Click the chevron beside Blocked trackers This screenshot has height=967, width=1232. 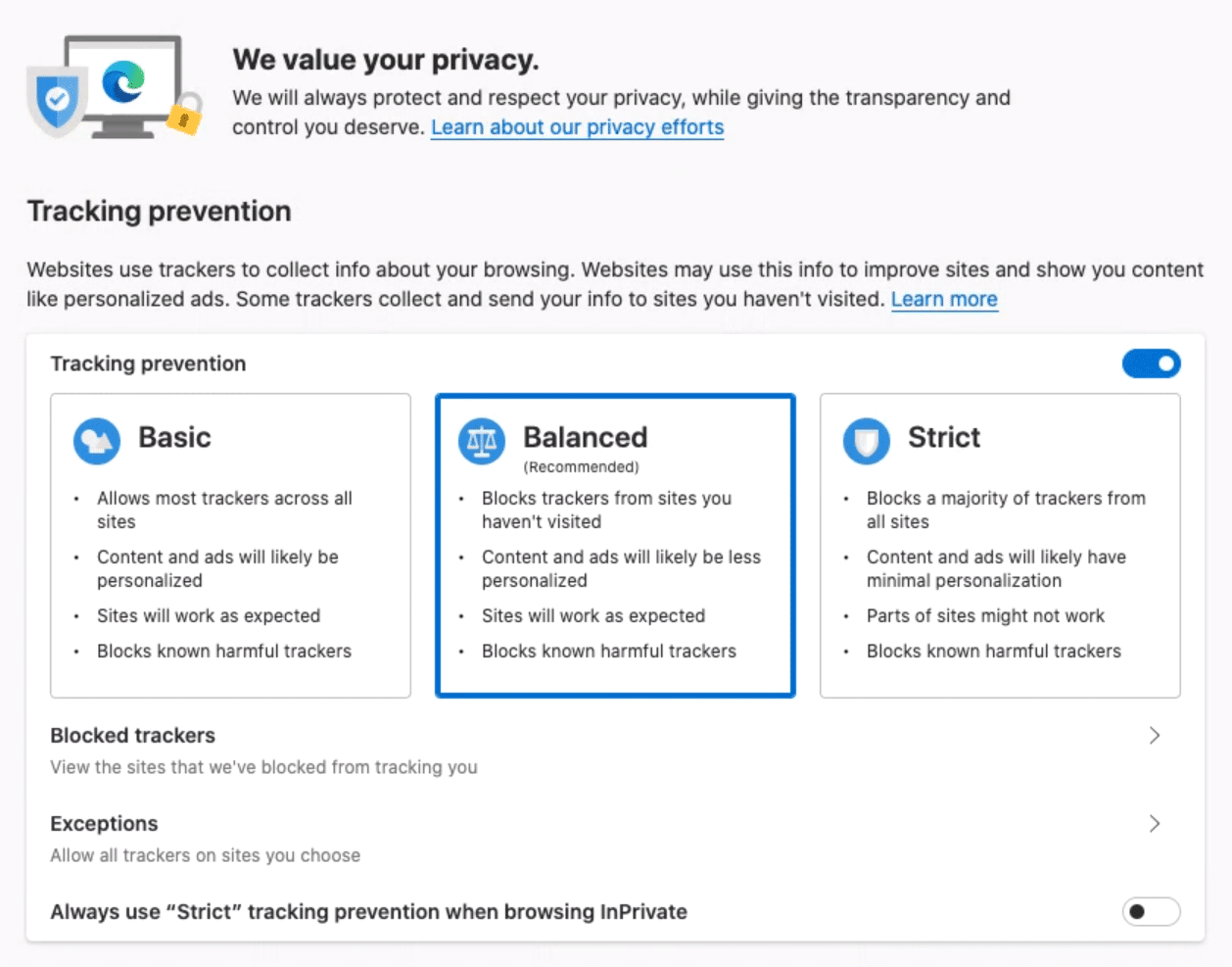[1156, 735]
